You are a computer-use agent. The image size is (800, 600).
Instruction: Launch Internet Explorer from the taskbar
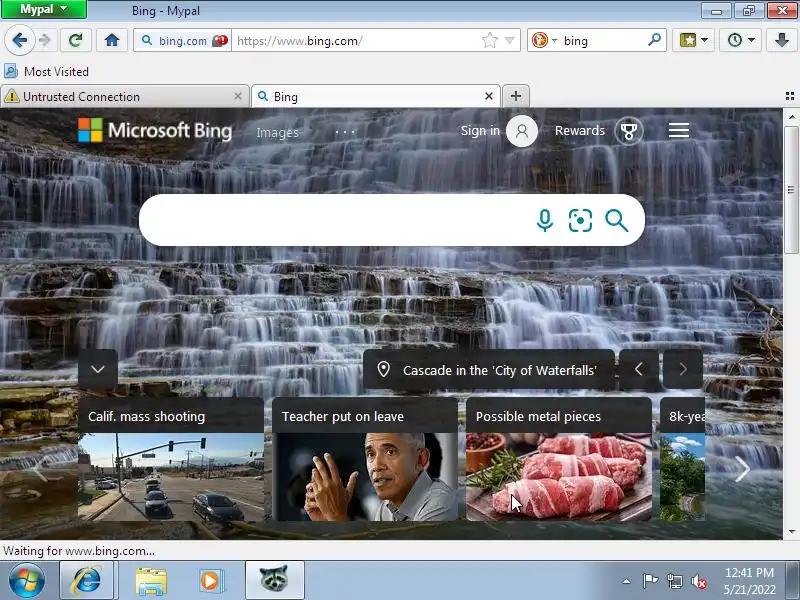click(x=87, y=581)
